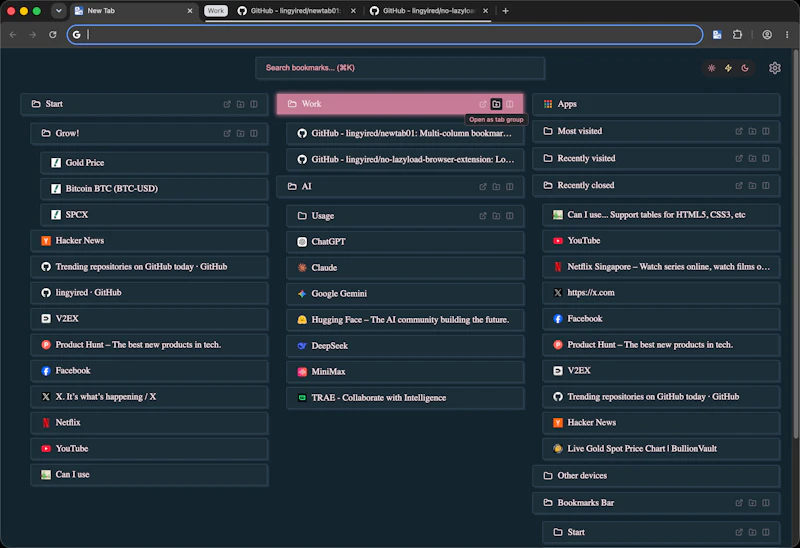Viewport: 800px width, 548px height.
Task: Open the Netflix Singapore recently closed entry
Action: coord(661,267)
